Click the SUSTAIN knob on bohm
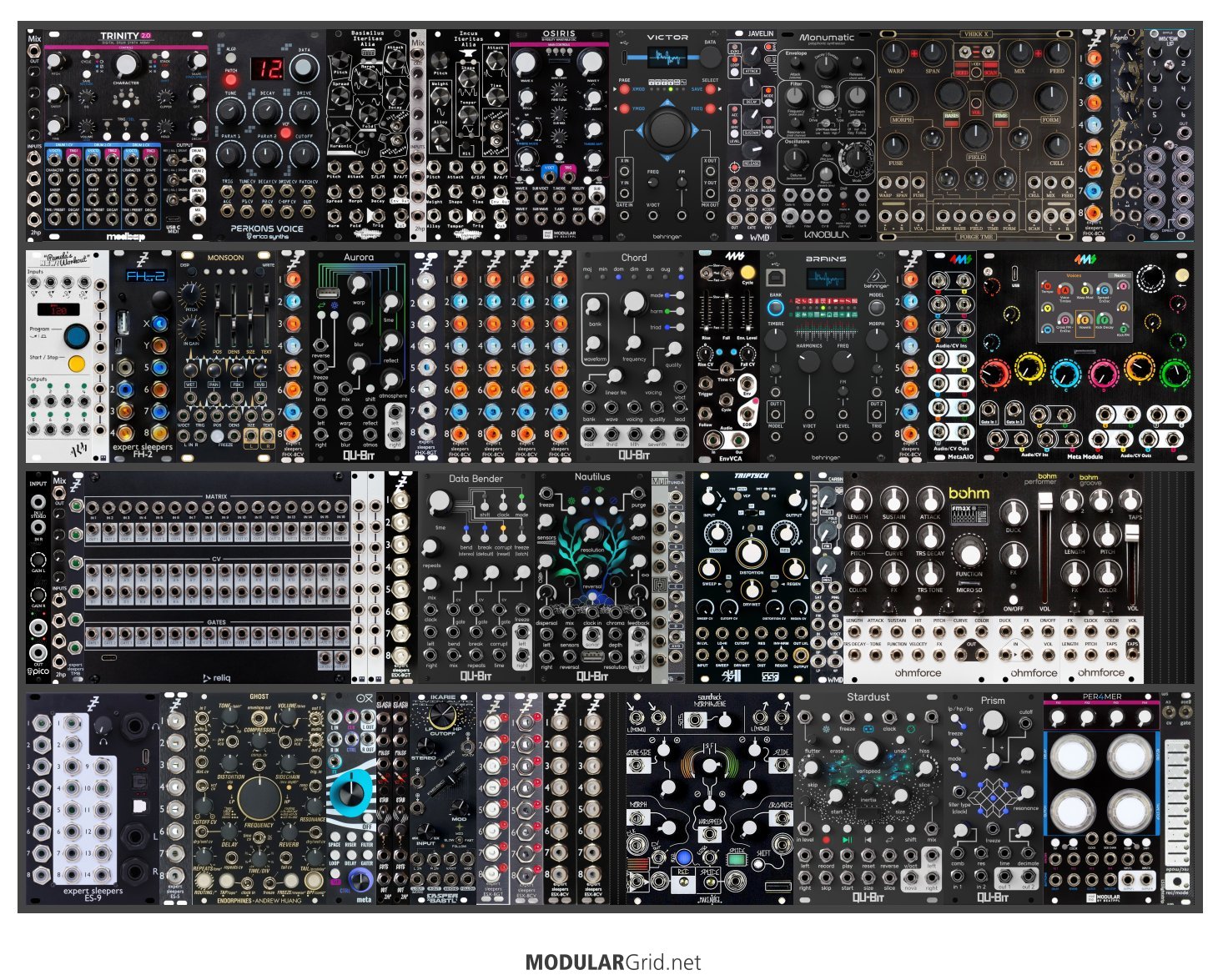The width and height of the screenshot is (1228, 980). click(893, 499)
